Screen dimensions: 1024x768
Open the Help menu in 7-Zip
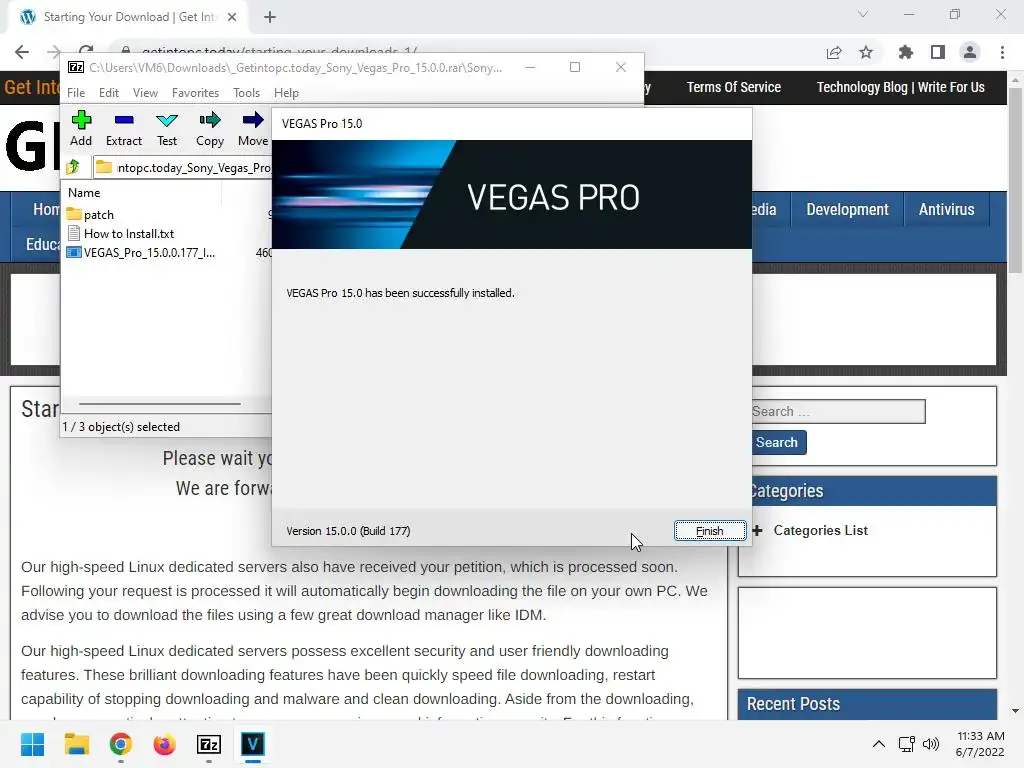[x=286, y=93]
